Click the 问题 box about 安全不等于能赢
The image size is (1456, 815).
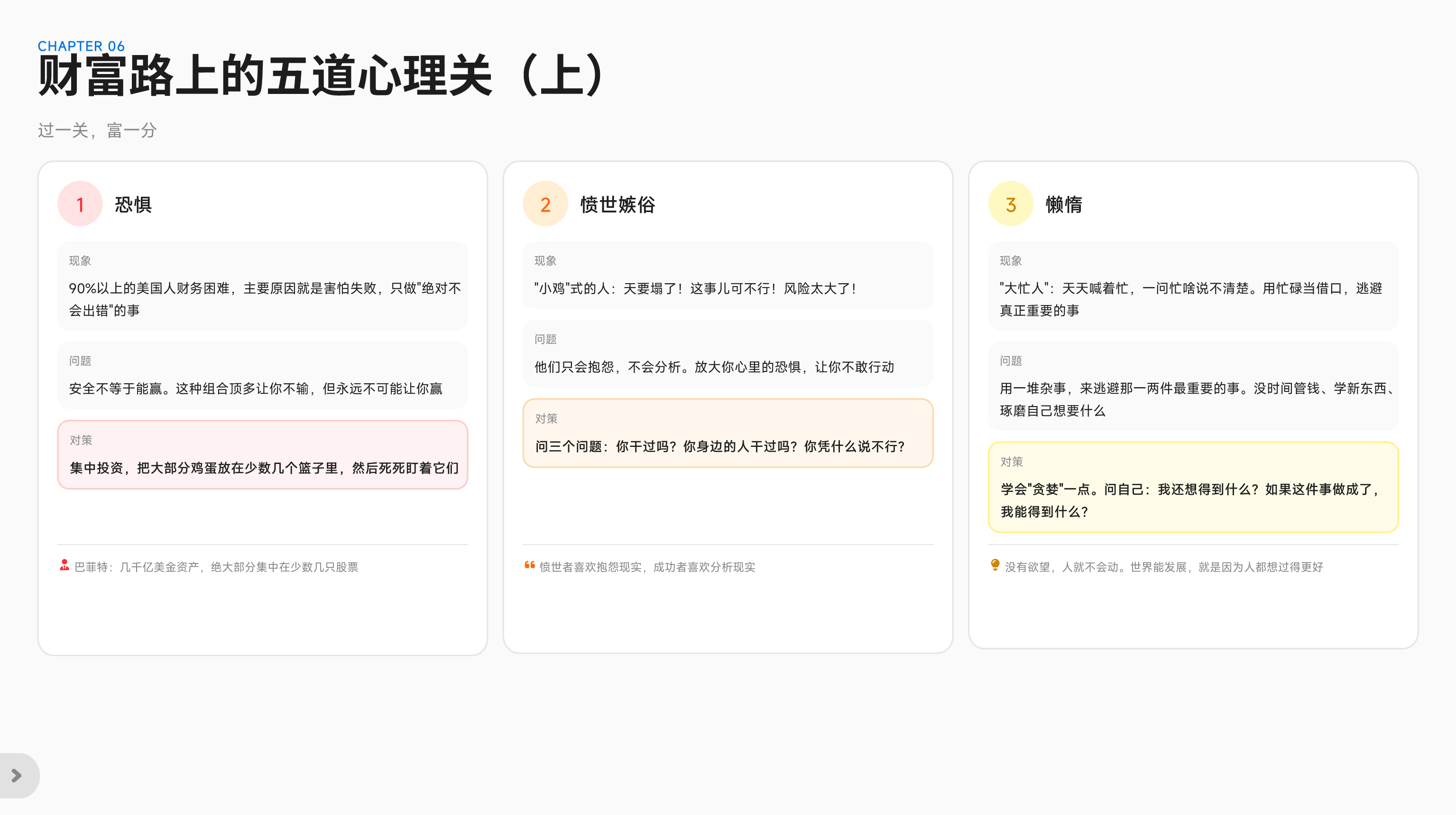(262, 375)
